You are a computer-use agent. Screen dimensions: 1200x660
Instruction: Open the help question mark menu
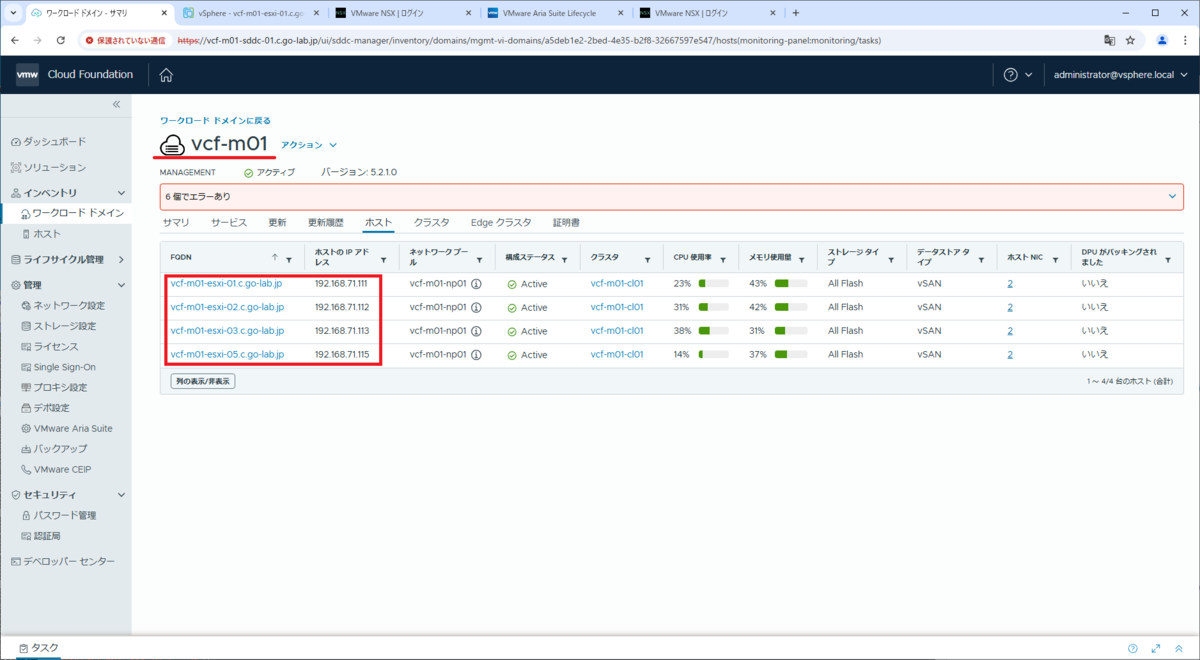(1018, 75)
